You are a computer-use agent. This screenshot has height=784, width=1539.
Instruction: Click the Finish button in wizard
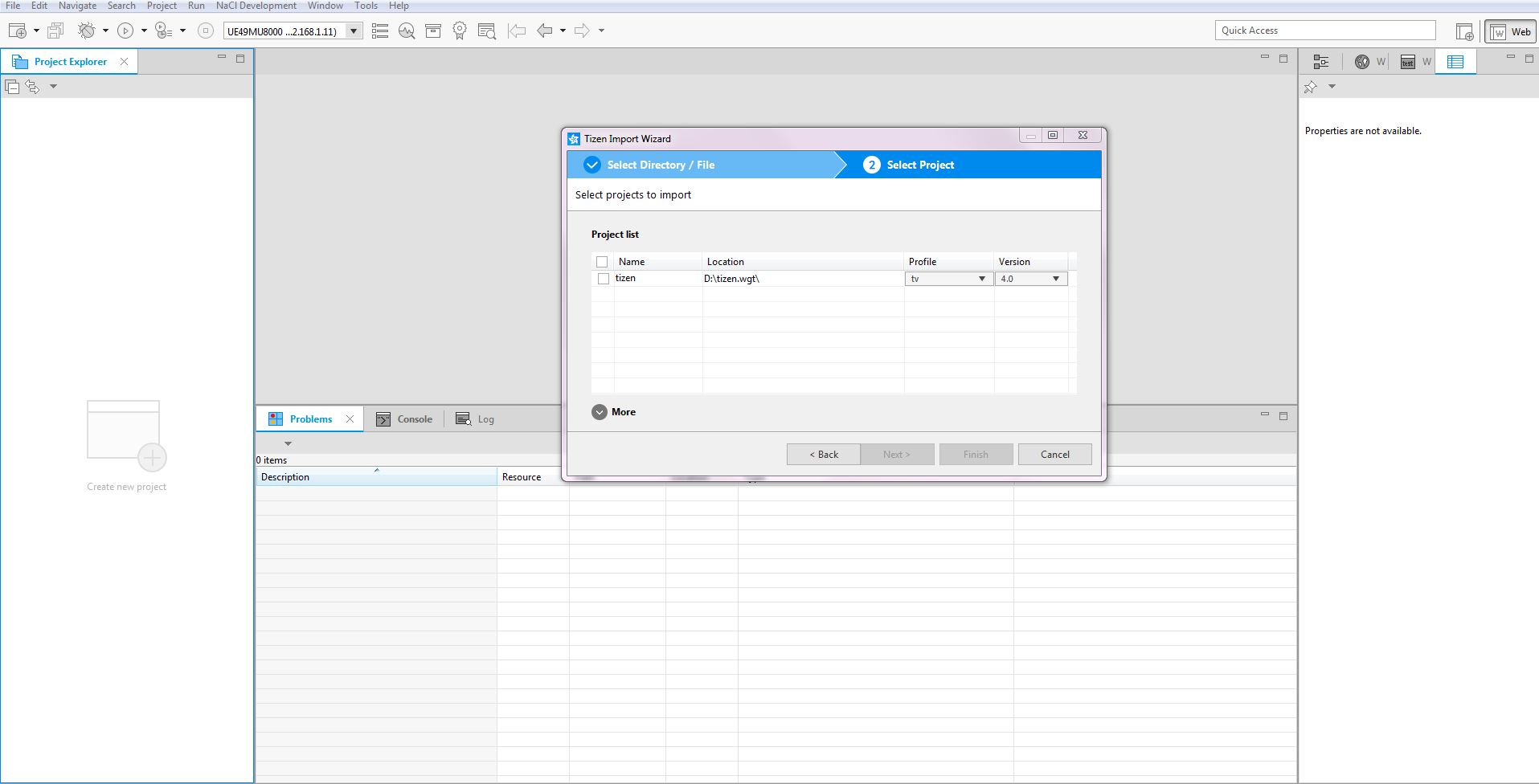click(976, 455)
